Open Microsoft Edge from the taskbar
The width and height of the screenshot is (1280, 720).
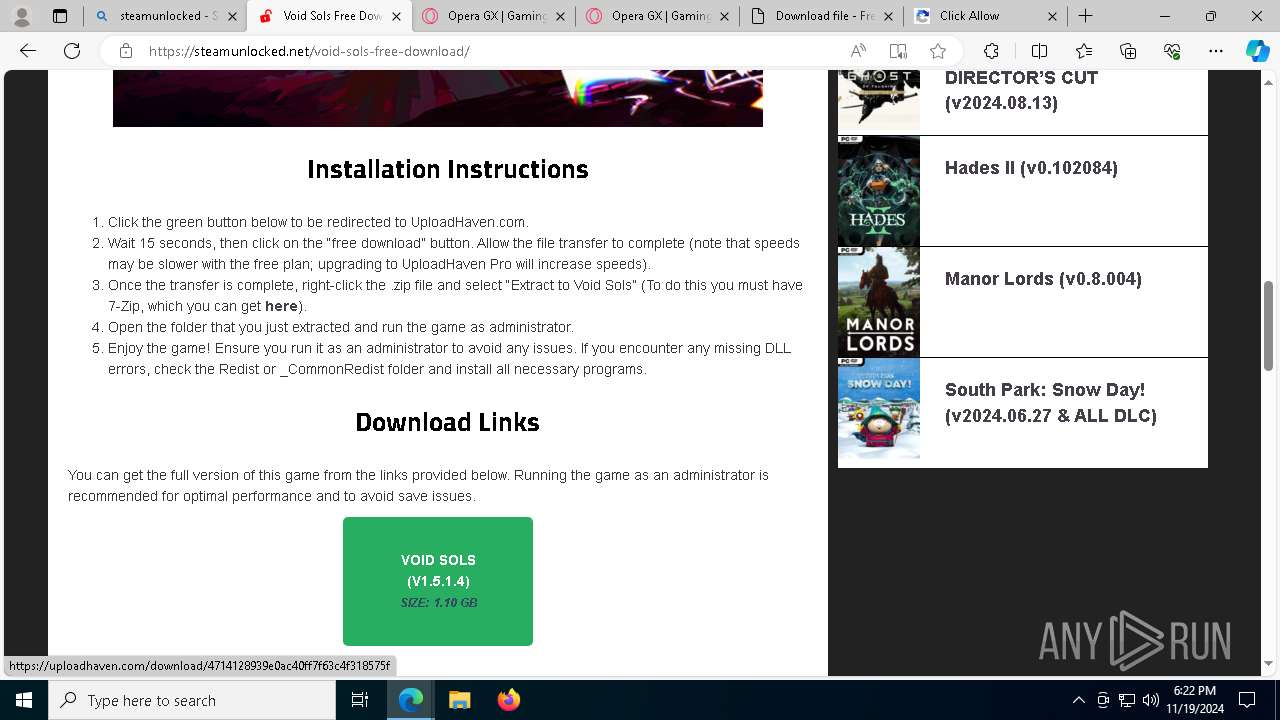coord(411,700)
